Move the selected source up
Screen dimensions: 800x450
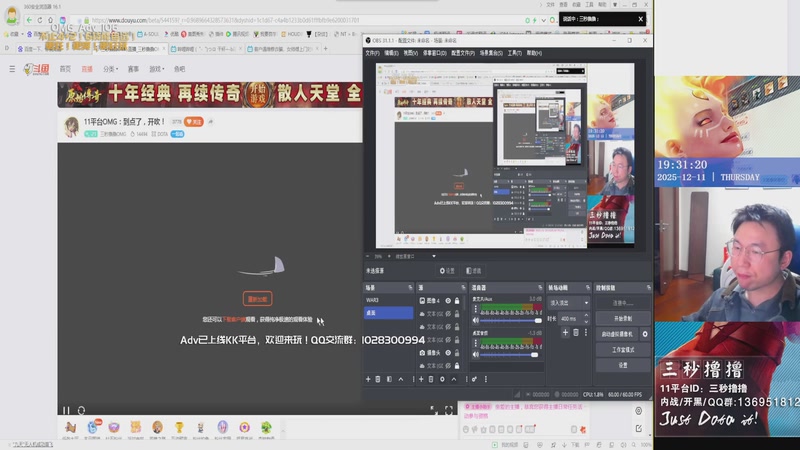[x=454, y=379]
